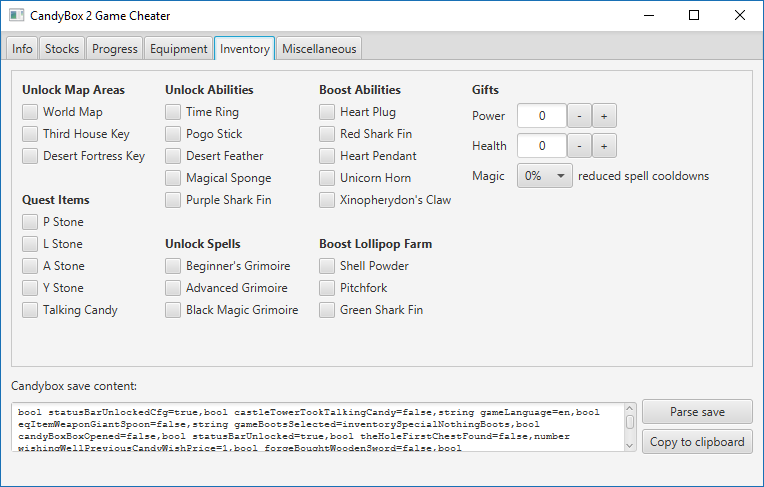
Task: Toggle the P Stone checkbox
Action: click(x=30, y=222)
